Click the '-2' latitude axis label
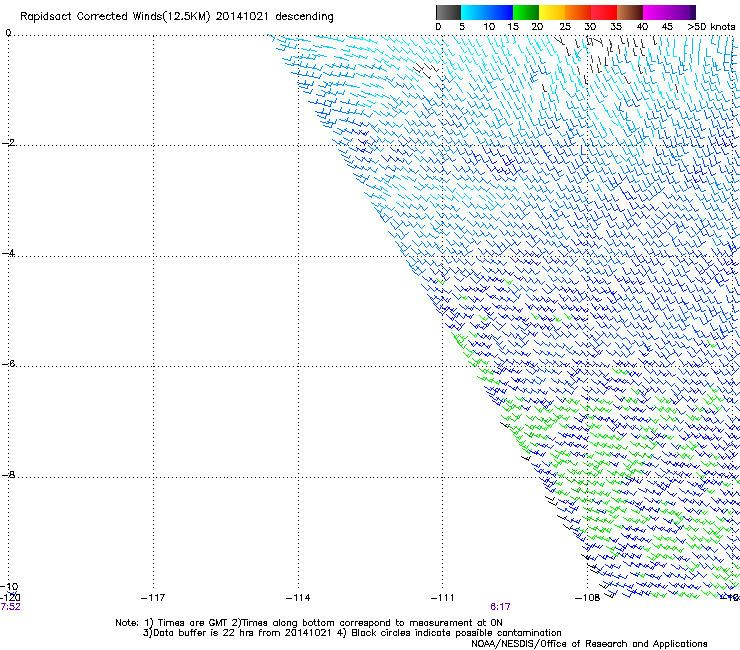 click(8, 143)
